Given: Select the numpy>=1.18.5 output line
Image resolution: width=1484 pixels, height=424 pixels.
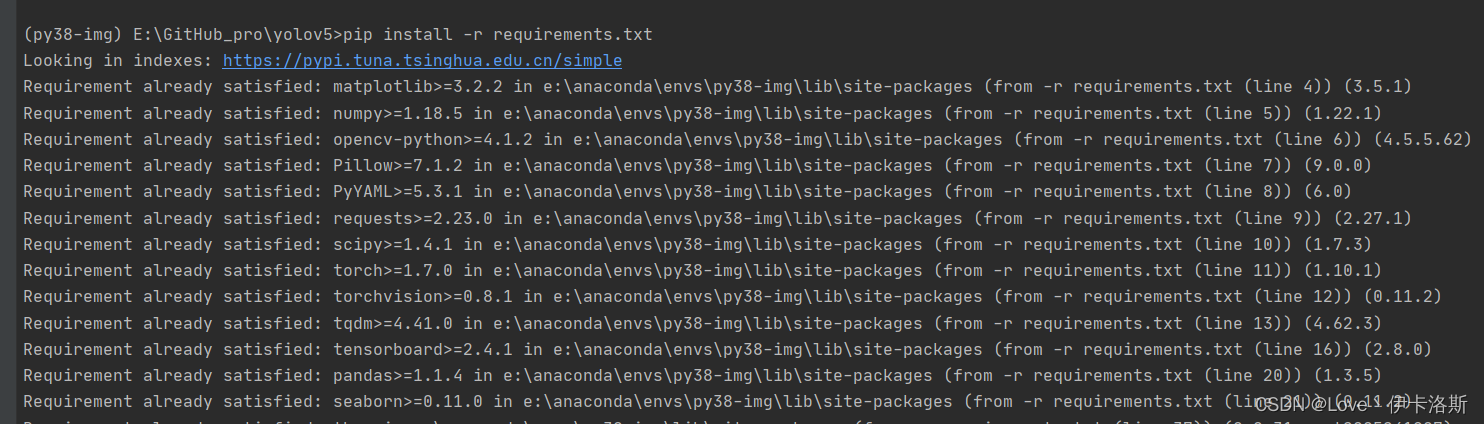Looking at the screenshot, I should tap(702, 114).
